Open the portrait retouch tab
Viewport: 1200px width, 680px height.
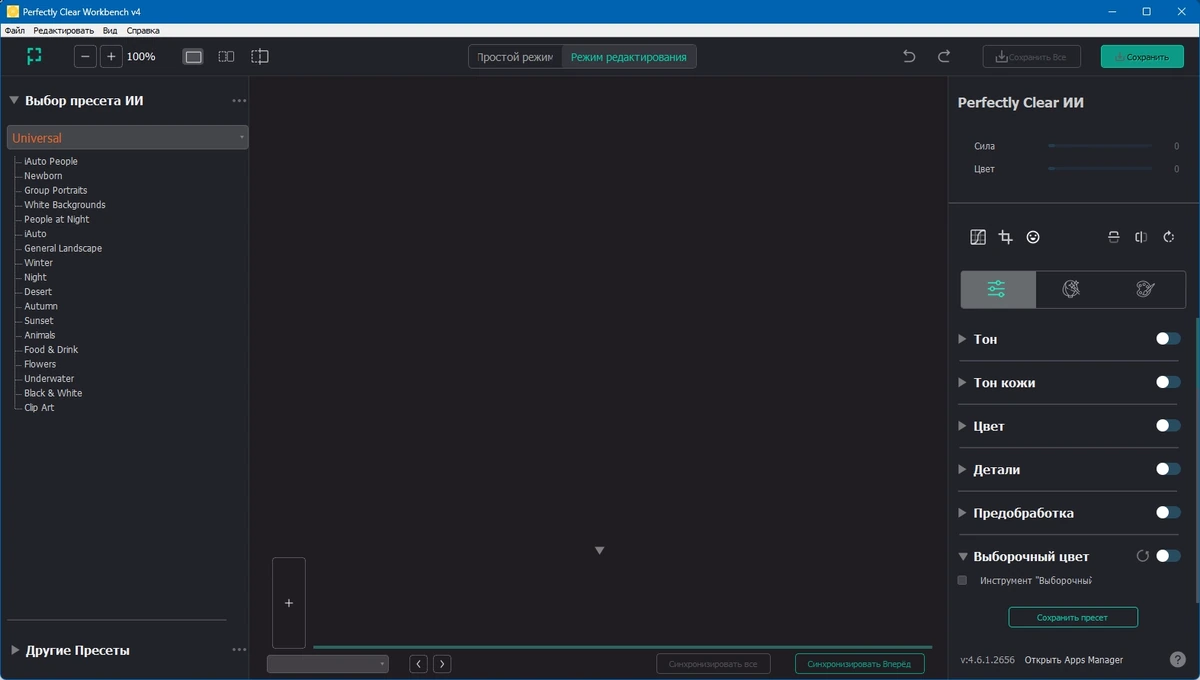1071,289
